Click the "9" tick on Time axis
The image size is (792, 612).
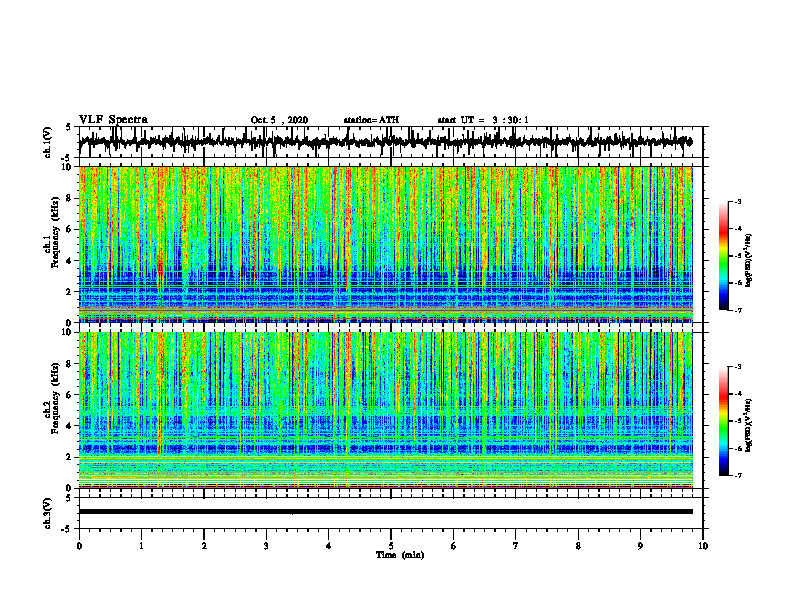tap(640, 546)
